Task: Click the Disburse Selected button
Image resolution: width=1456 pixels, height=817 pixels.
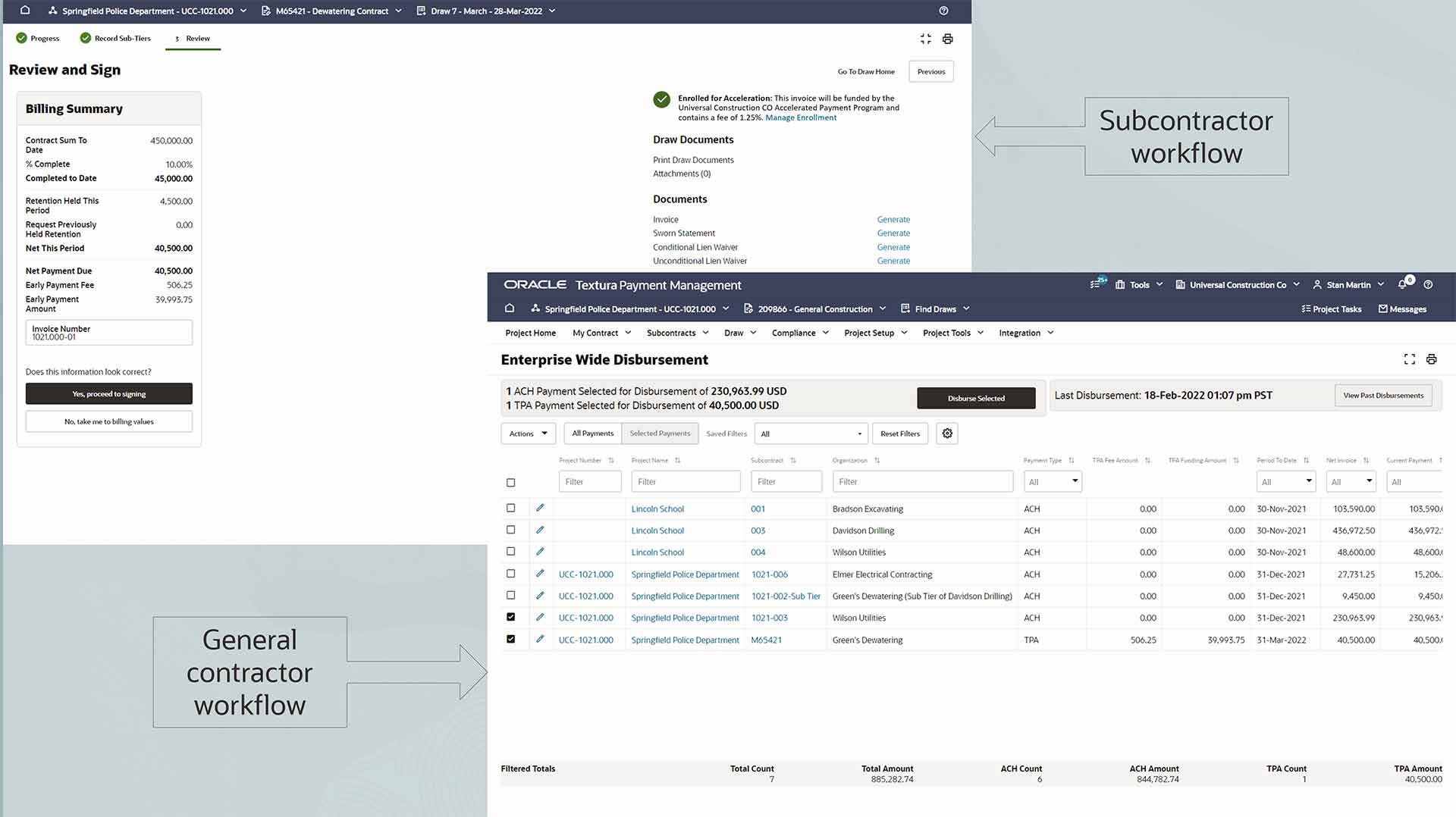Action: pyautogui.click(x=975, y=398)
